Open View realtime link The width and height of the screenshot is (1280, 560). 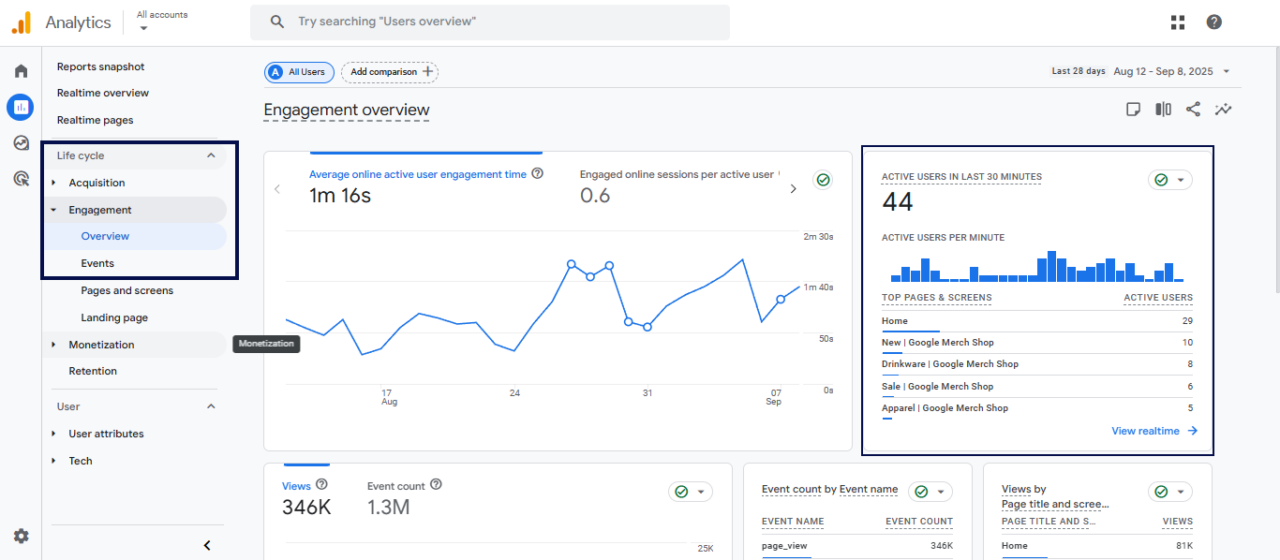click(x=1154, y=431)
